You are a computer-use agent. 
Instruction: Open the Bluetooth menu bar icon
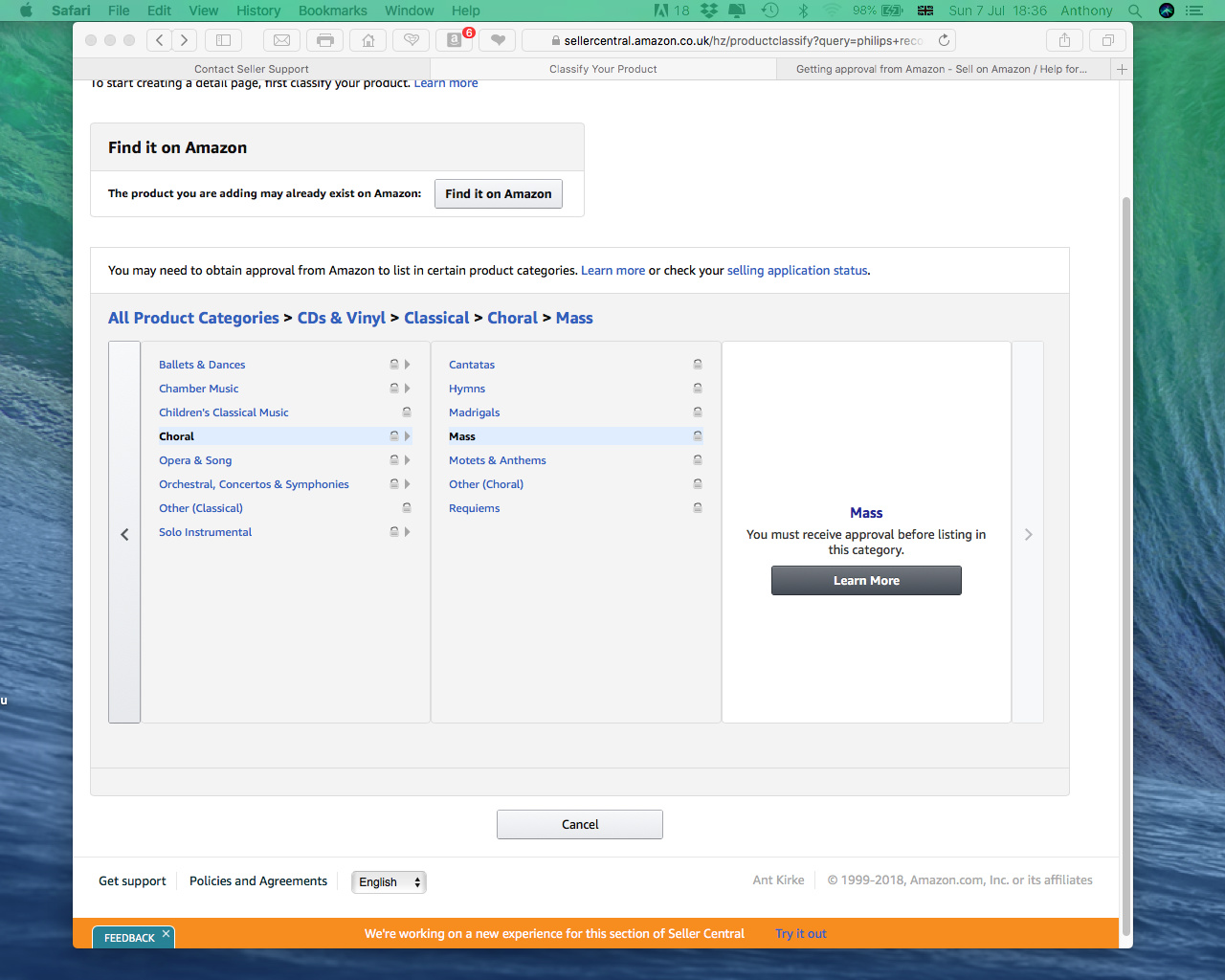tap(802, 11)
